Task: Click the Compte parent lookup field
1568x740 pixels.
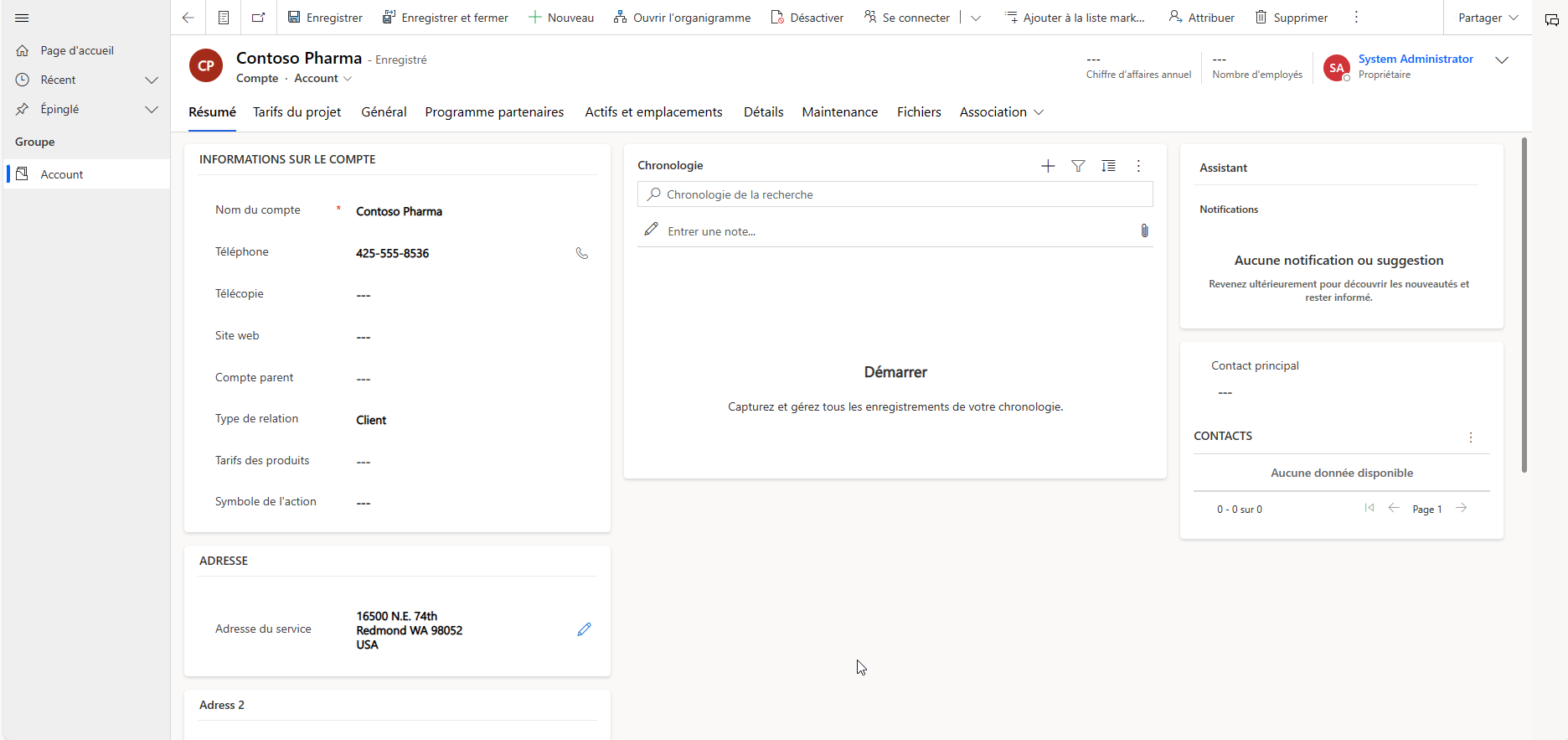Action: tap(472, 379)
